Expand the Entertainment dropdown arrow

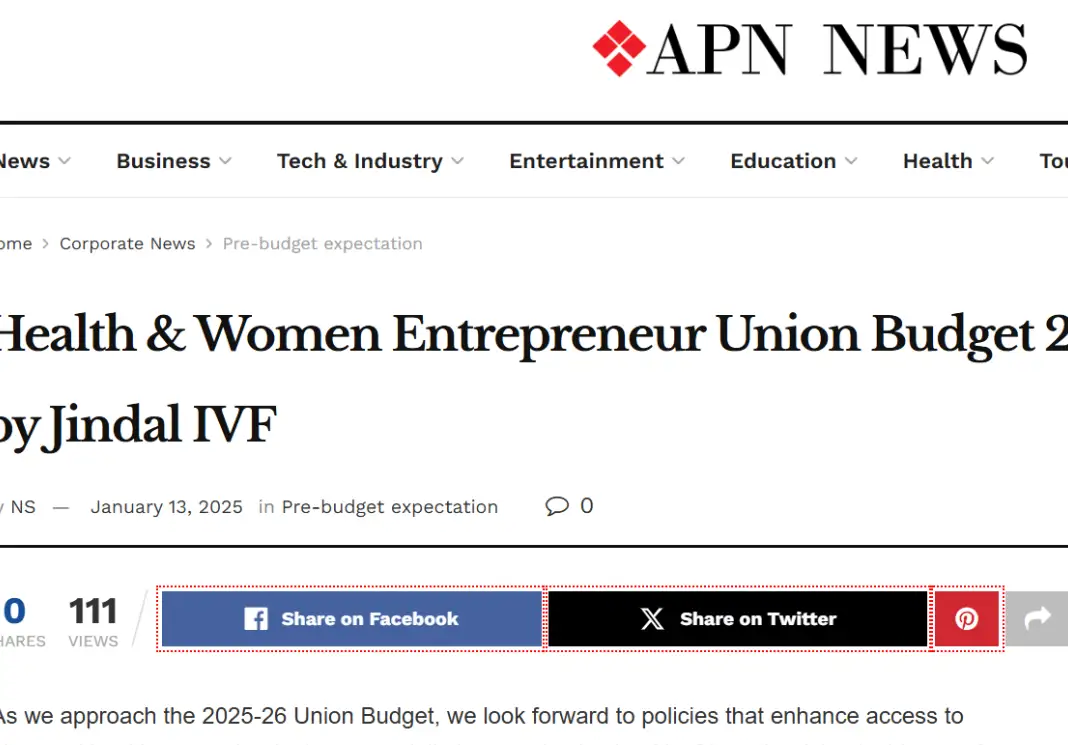pos(680,161)
